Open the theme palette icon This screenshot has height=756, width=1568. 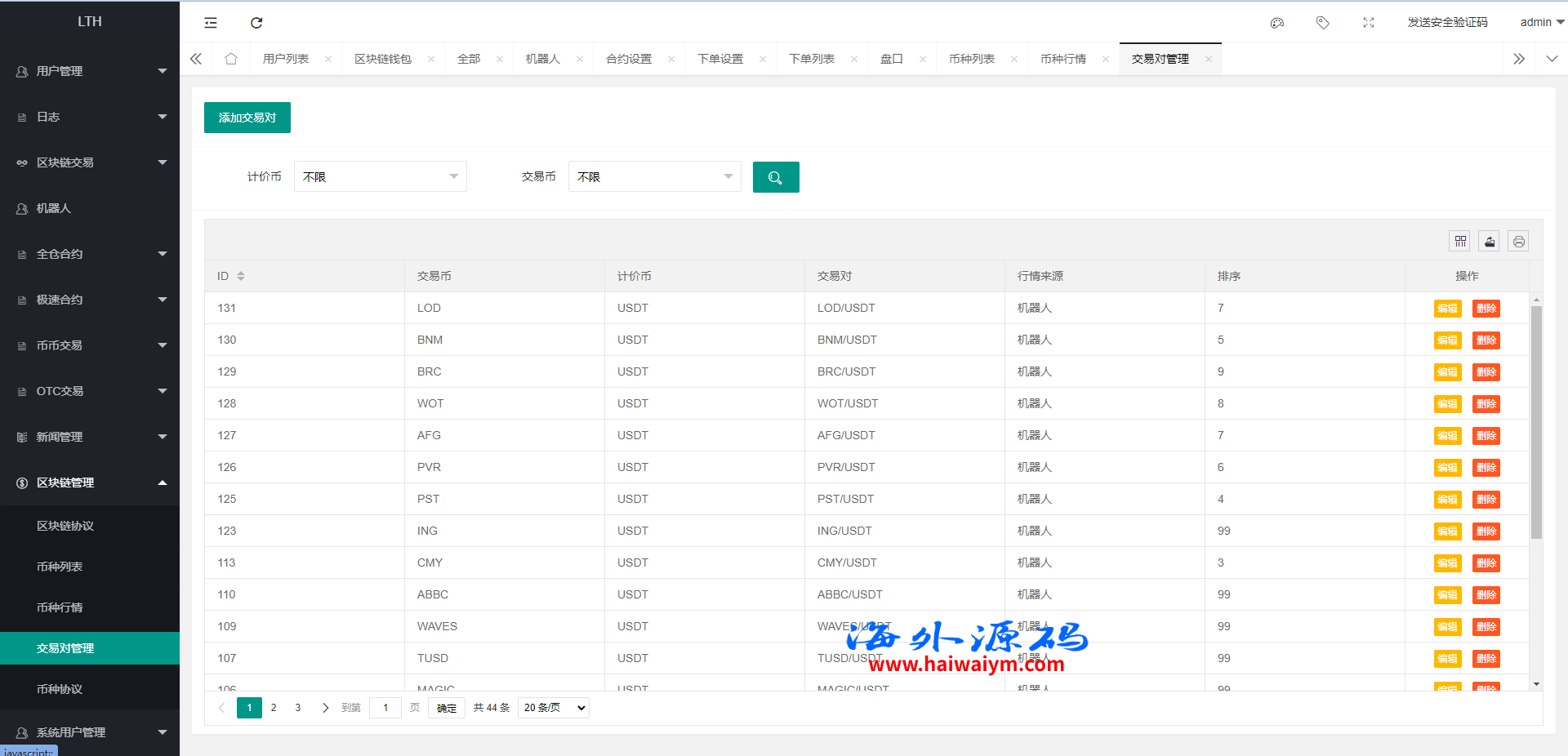pyautogui.click(x=1277, y=23)
